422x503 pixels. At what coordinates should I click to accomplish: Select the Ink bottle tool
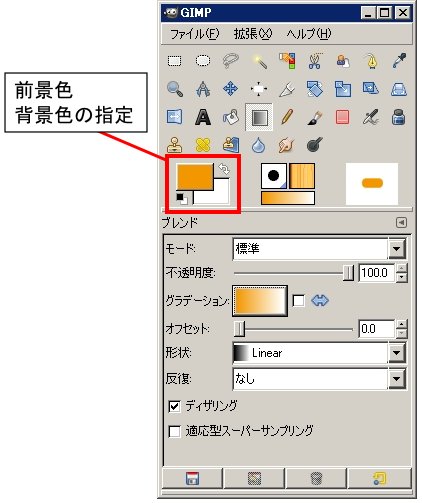tap(399, 117)
